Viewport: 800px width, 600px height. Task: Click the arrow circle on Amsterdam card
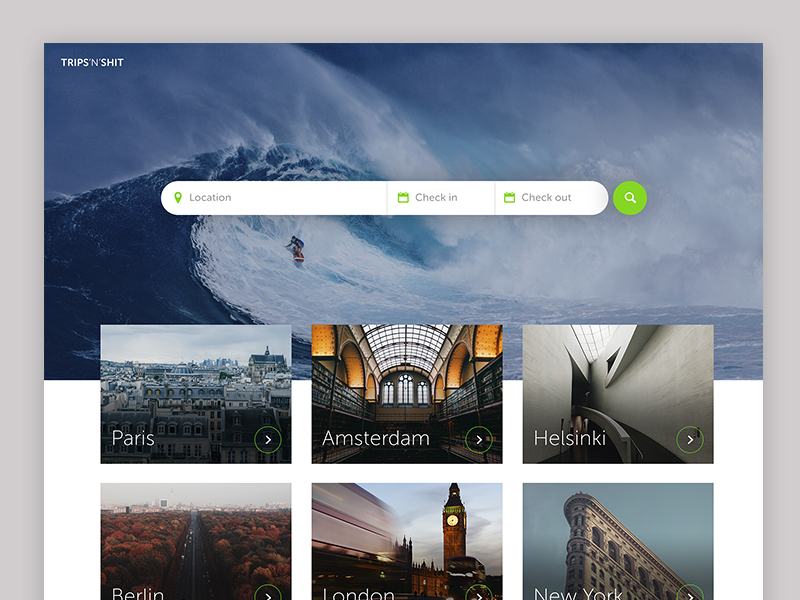coord(479,439)
